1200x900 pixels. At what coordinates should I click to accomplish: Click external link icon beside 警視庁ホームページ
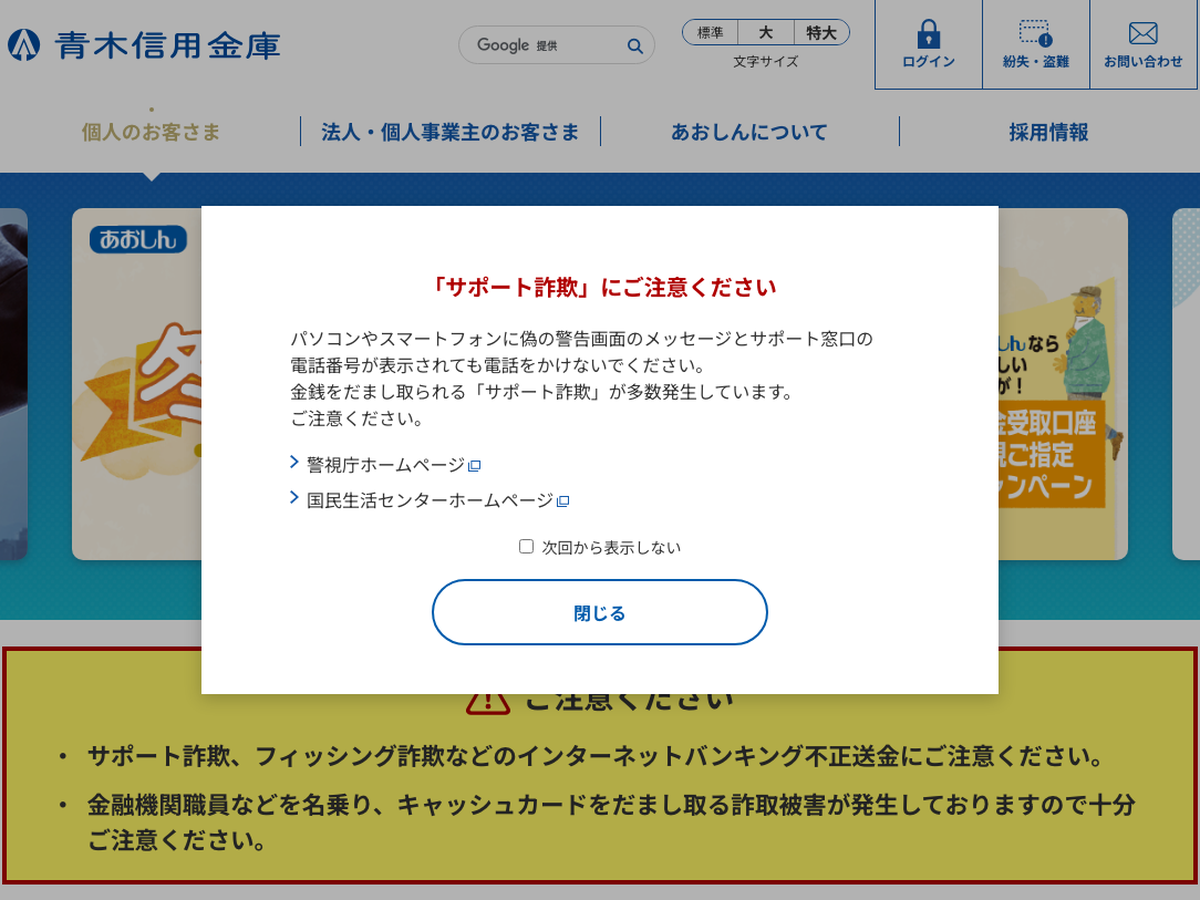coord(475,466)
